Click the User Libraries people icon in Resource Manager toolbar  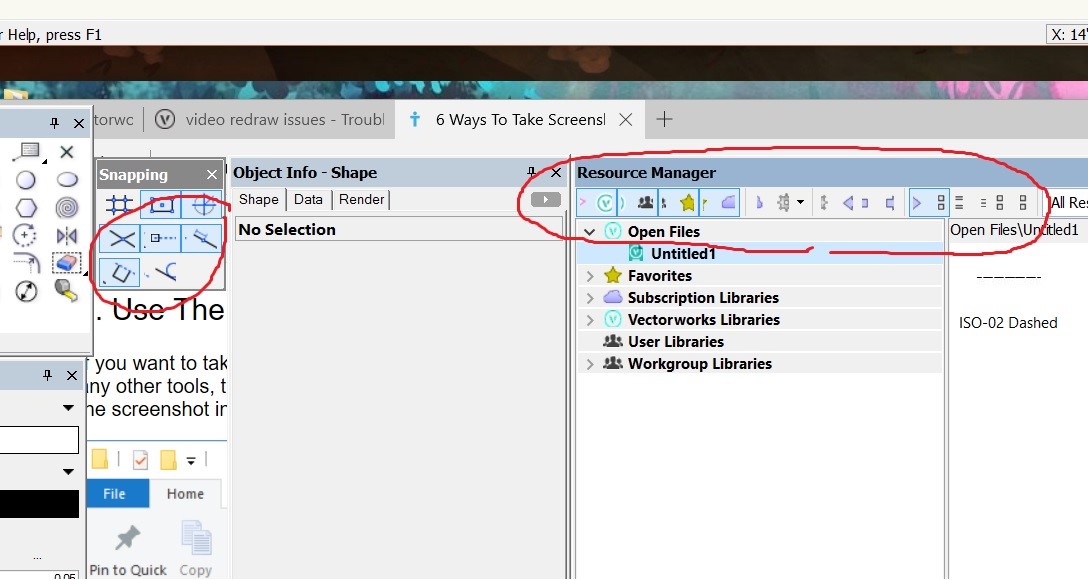click(643, 201)
